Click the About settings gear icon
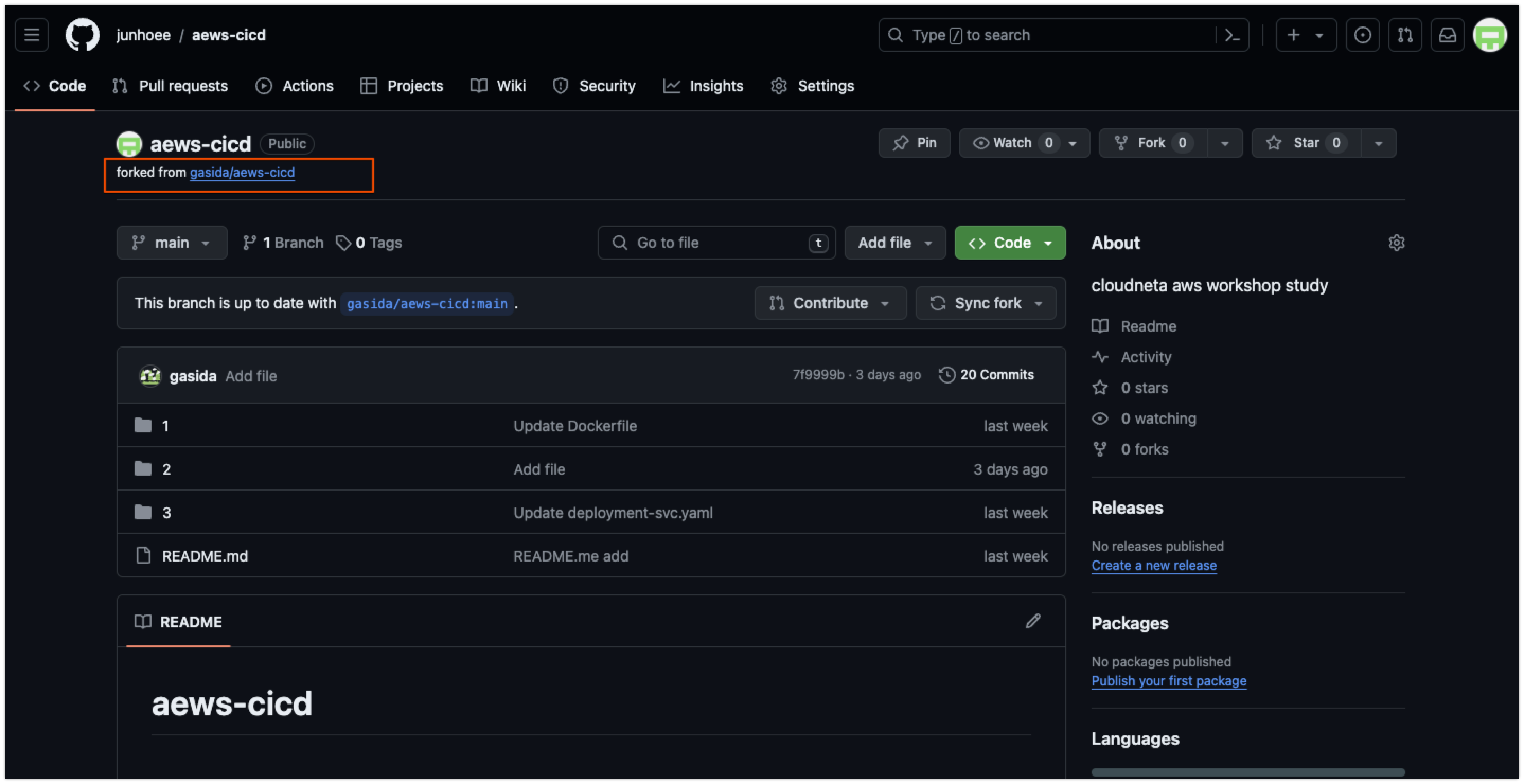 click(x=1396, y=243)
